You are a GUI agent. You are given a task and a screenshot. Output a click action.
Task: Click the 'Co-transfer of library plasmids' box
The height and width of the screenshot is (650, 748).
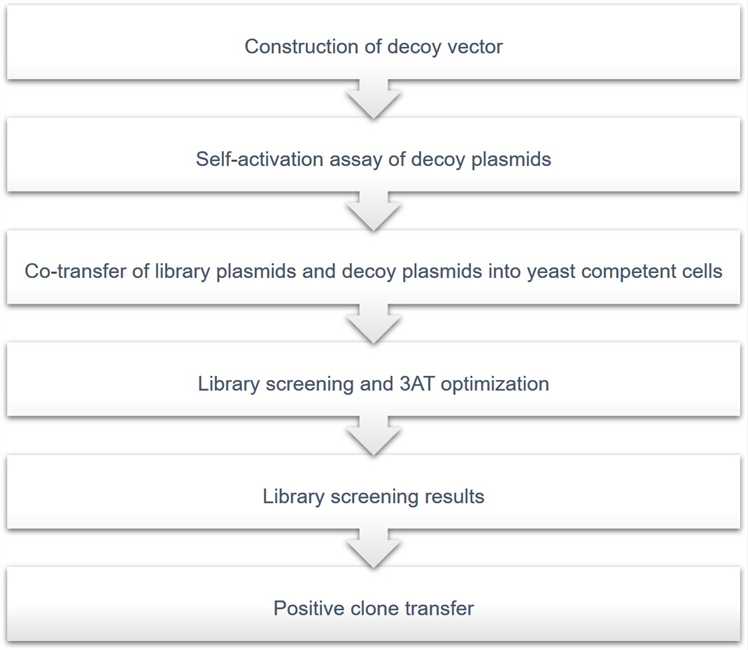tap(374, 268)
